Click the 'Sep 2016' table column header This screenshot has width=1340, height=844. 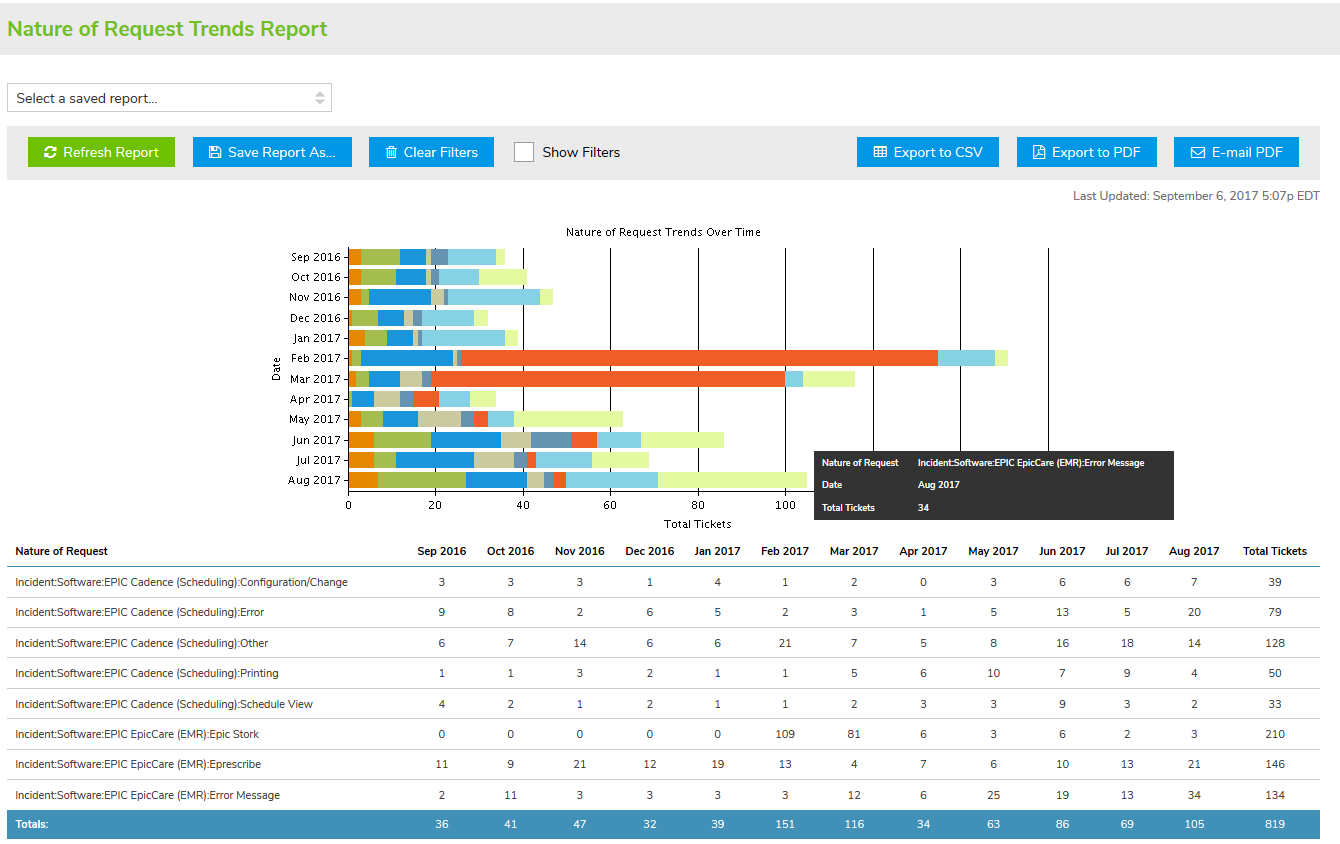click(441, 551)
